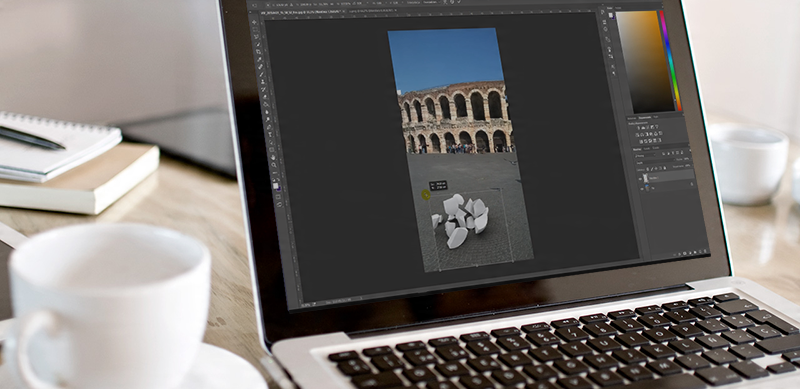Select the Brush tool
The width and height of the screenshot is (800, 389).
click(261, 75)
